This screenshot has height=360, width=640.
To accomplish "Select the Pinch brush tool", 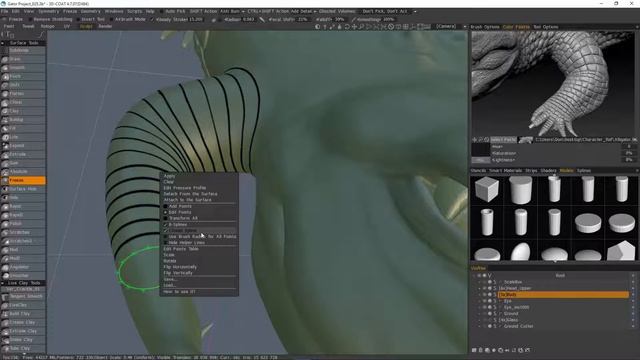I will point(23,76).
